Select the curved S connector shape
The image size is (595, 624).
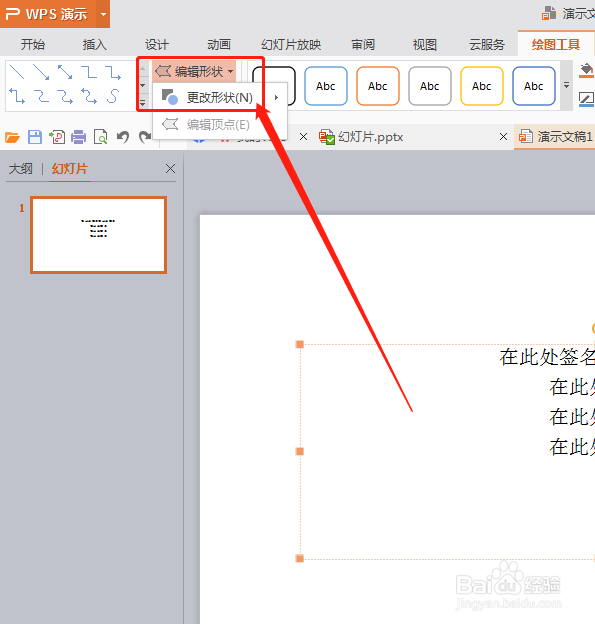(113, 96)
